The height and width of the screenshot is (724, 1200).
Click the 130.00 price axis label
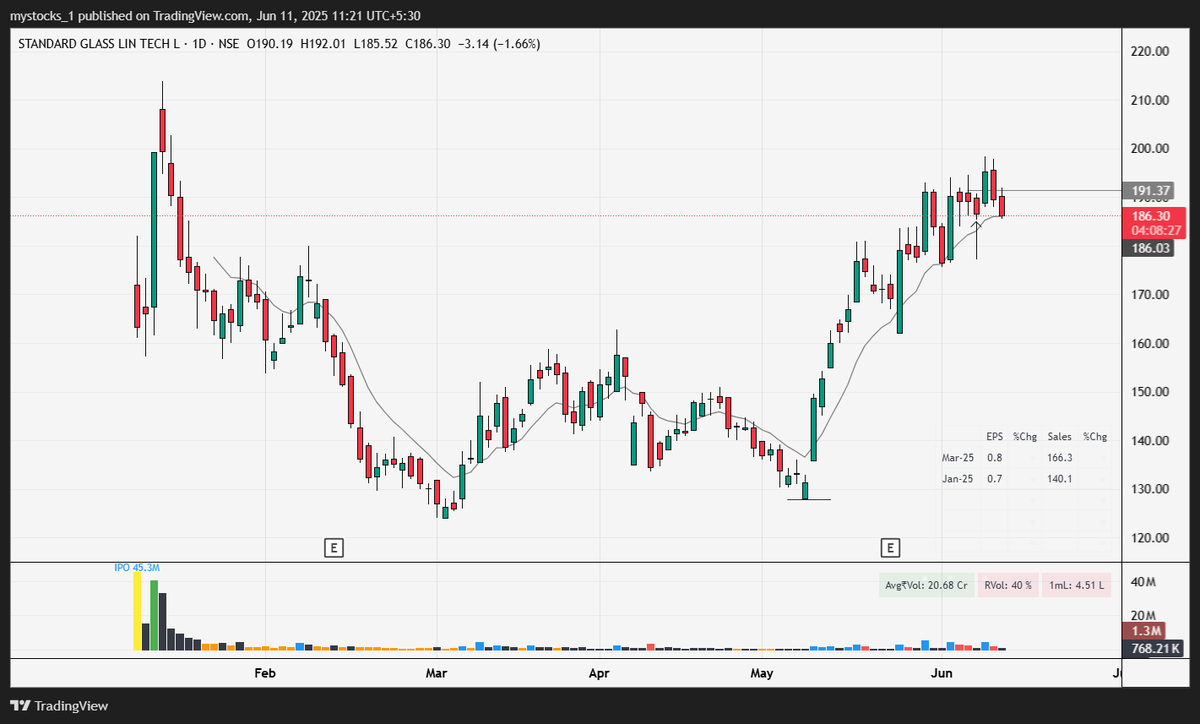click(x=1150, y=489)
